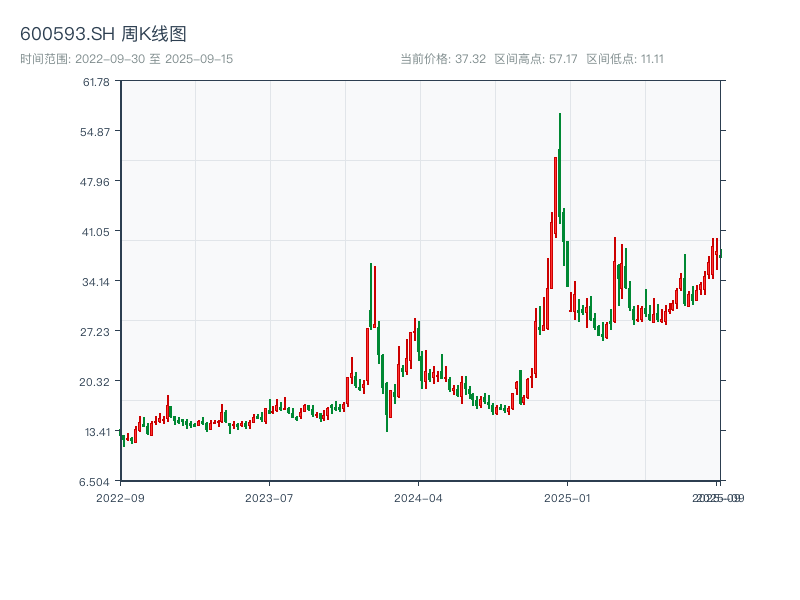Click the y-axis label 27.23
Image resolution: width=800 pixels, height=600 pixels.
click(95, 332)
